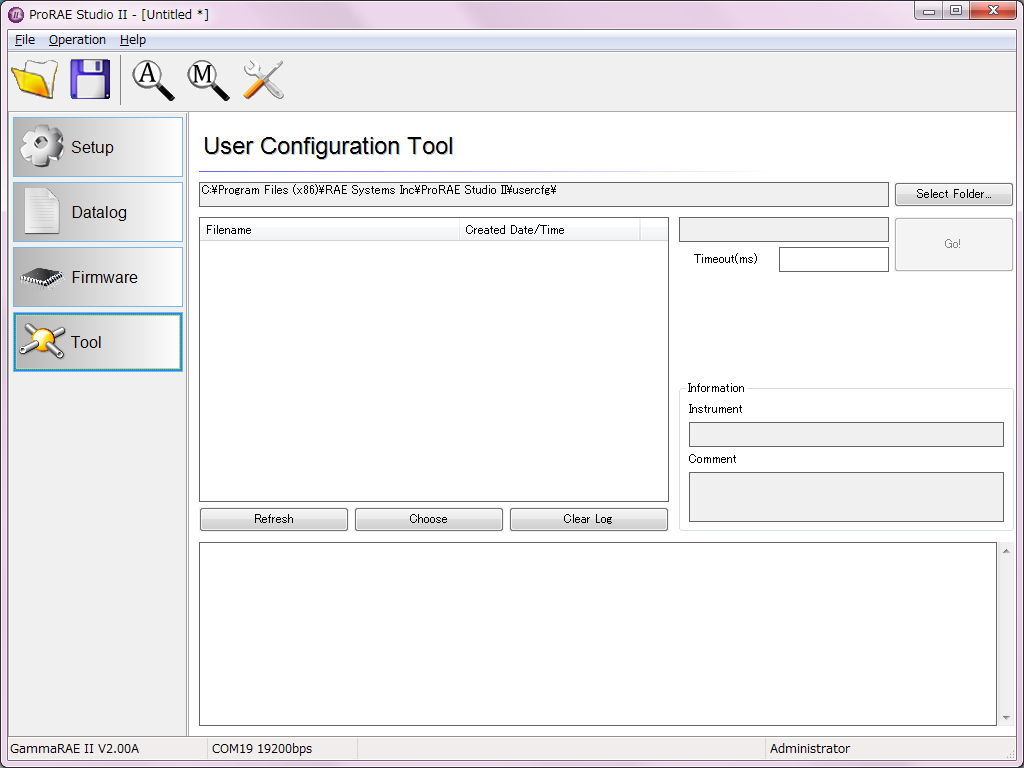The height and width of the screenshot is (768, 1024).
Task: Click the log scrollbar up arrow
Action: pyautogui.click(x=1006, y=552)
